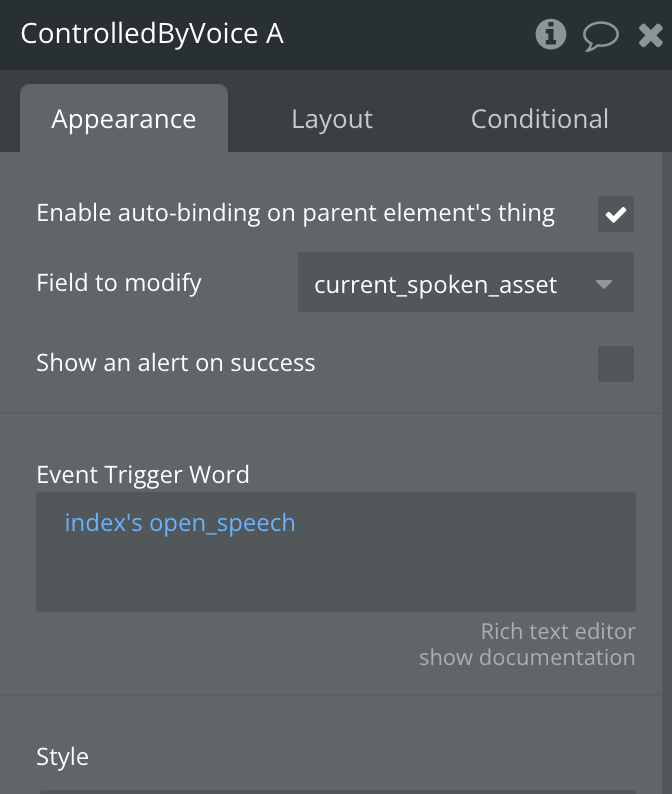Click the panel's vertical scrollbar on right
The height and width of the screenshot is (794, 672).
point(666,473)
